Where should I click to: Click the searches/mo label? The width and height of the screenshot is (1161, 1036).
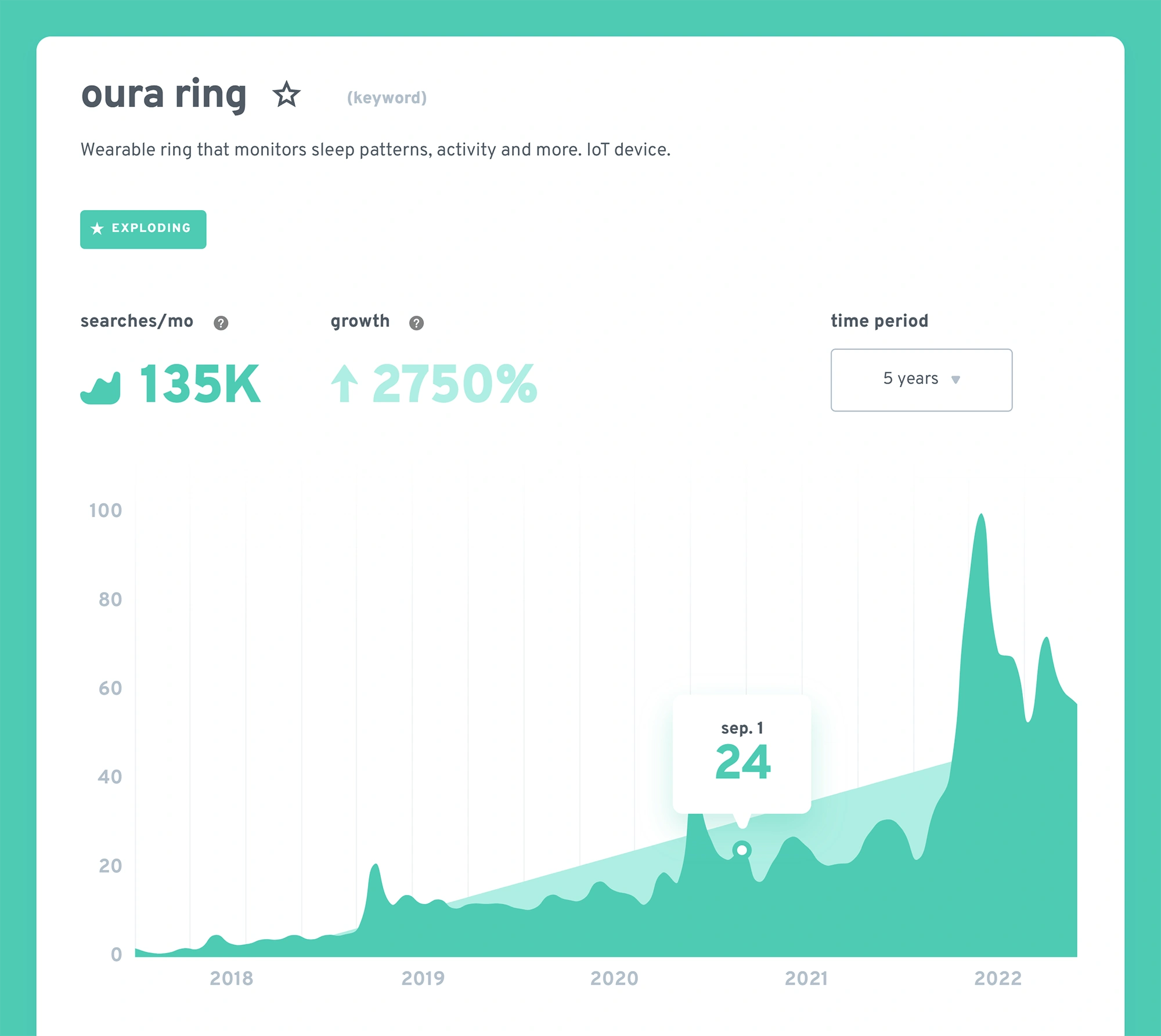click(137, 321)
